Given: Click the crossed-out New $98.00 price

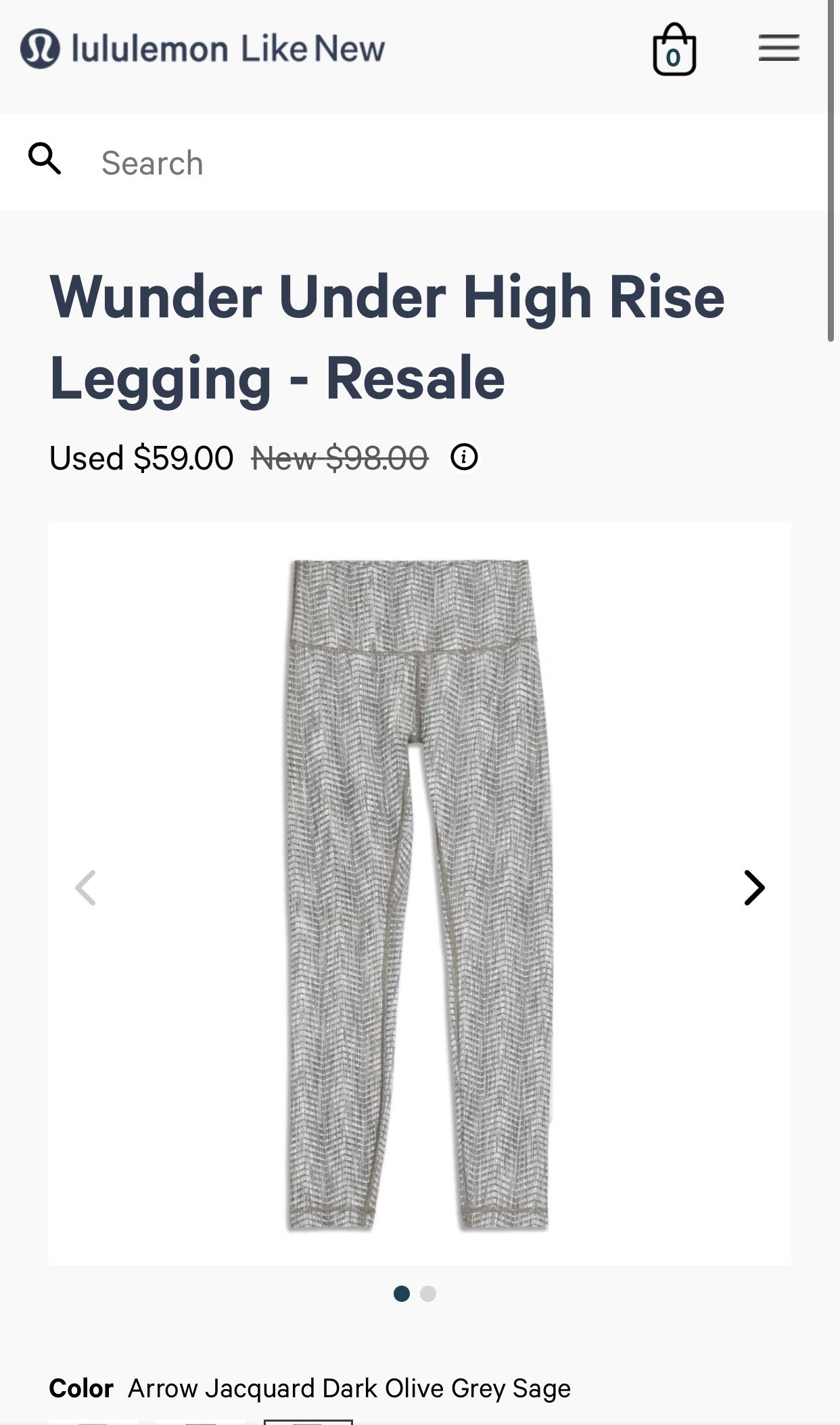Looking at the screenshot, I should 340,458.
